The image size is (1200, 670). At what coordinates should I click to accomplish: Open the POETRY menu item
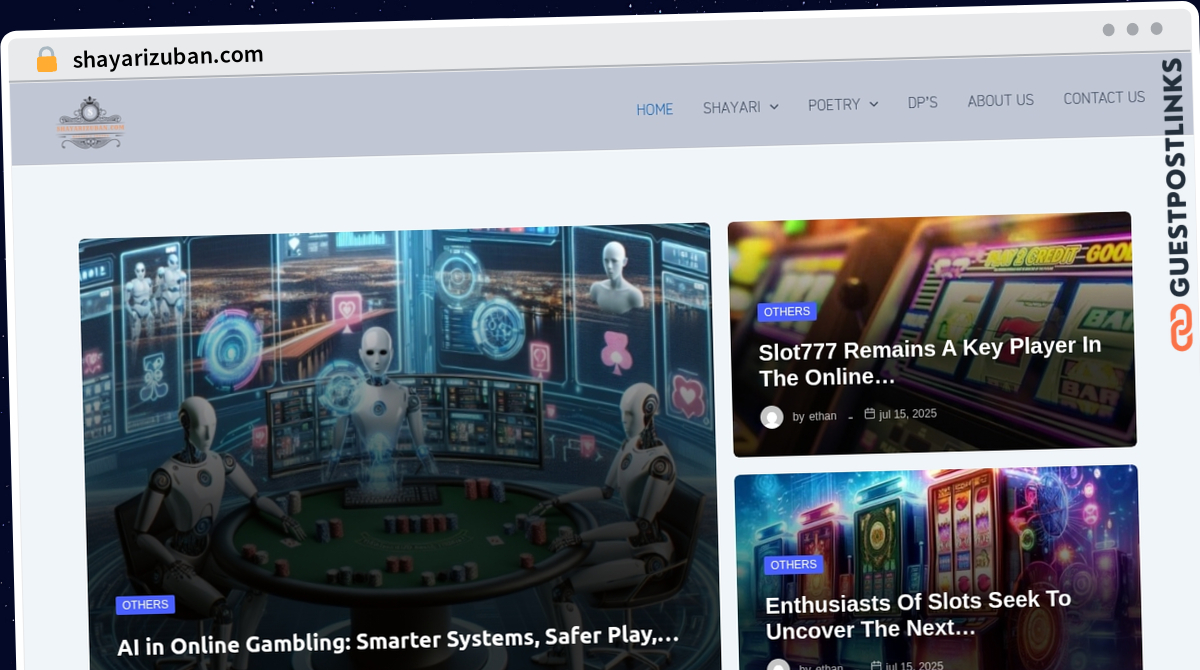[x=834, y=104]
